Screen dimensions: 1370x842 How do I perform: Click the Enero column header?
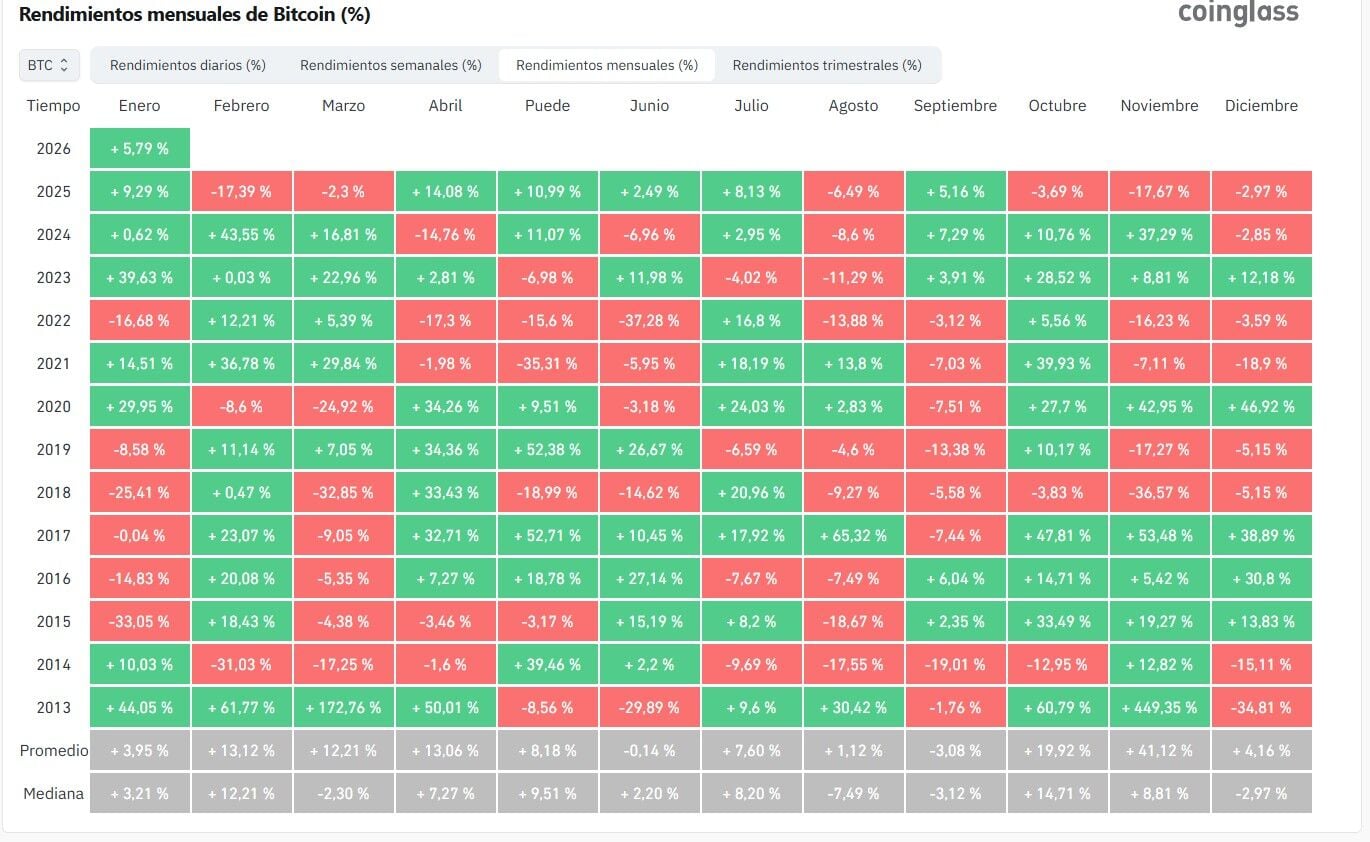coord(139,105)
